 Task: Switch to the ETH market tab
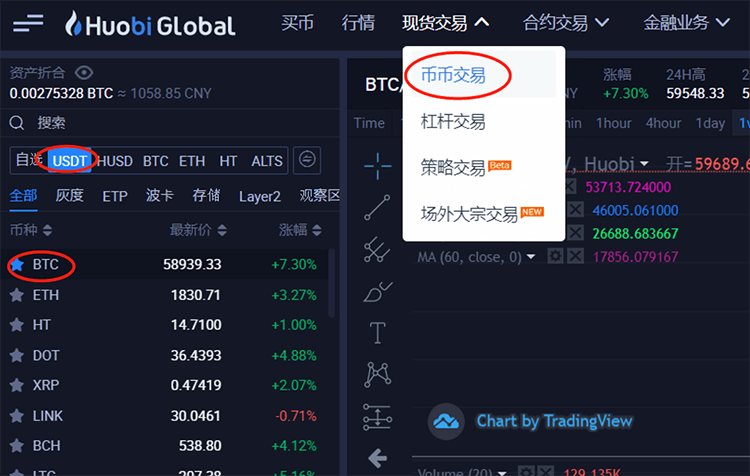click(192, 161)
